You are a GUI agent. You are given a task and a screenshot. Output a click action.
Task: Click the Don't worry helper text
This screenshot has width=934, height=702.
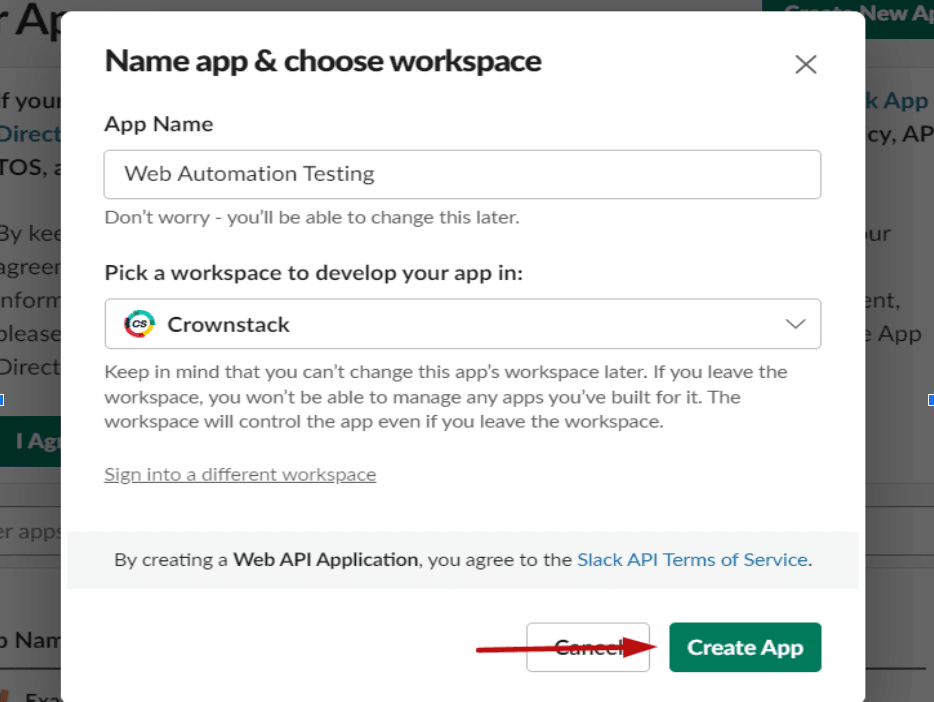[x=312, y=217]
